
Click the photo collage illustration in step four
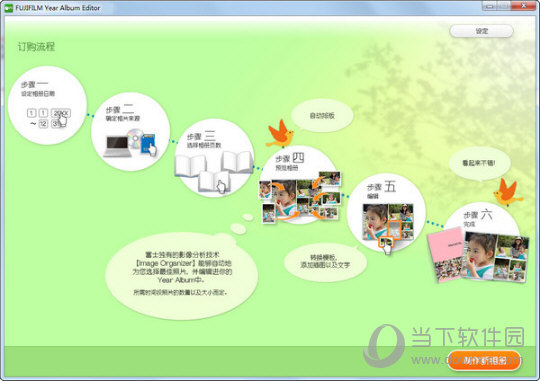point(300,197)
